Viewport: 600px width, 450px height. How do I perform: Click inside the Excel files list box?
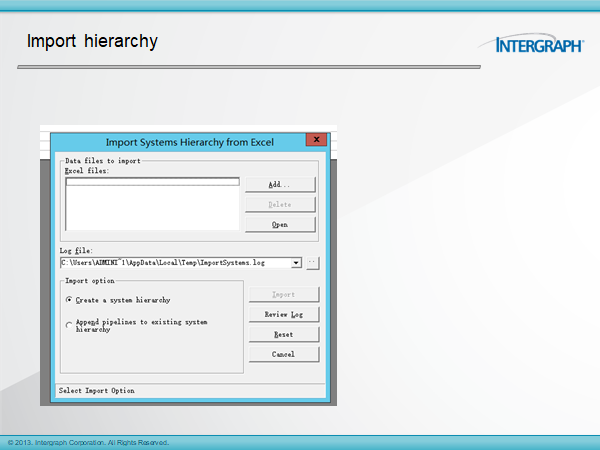152,204
